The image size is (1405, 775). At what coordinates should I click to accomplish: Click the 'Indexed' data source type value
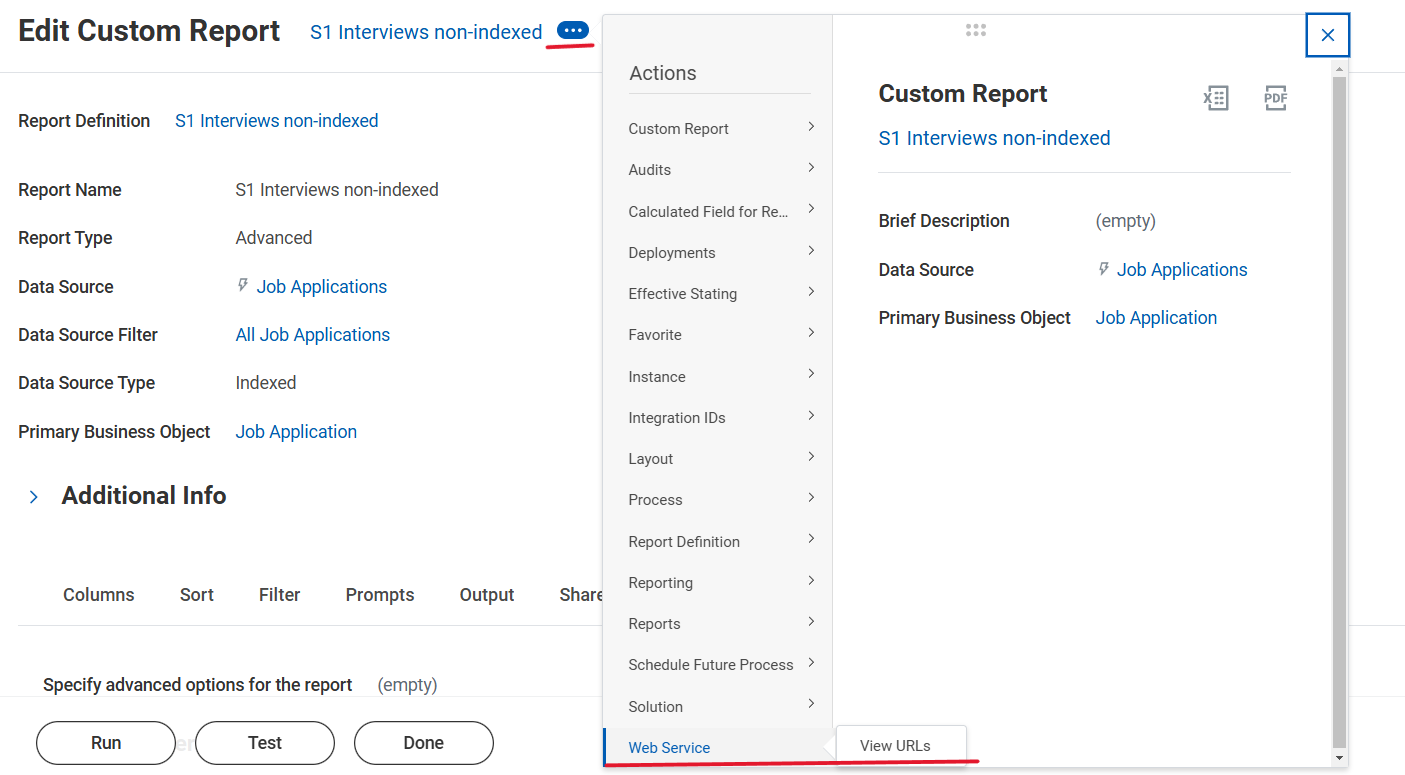click(x=266, y=383)
